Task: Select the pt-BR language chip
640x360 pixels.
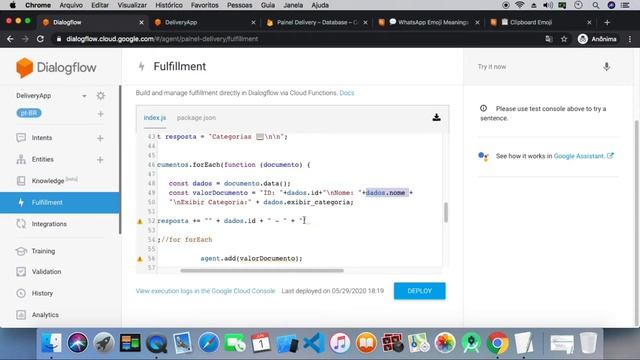Action: pyautogui.click(x=29, y=113)
